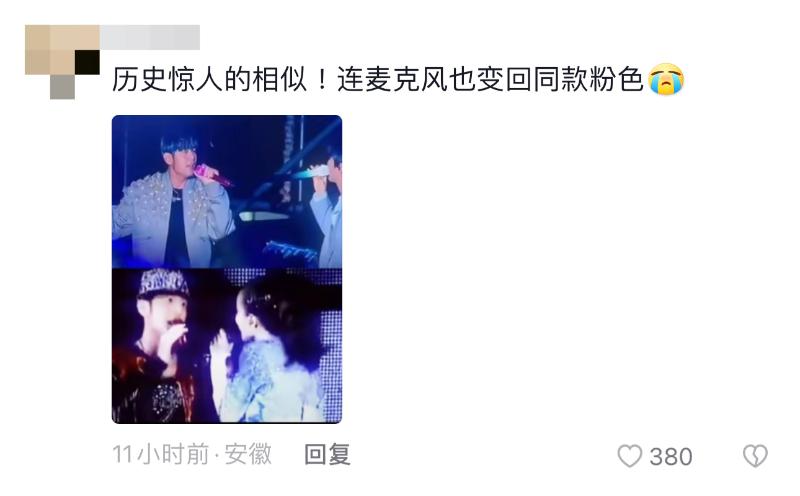
Task: Tap the broken heart dislike icon
Action: 755,456
